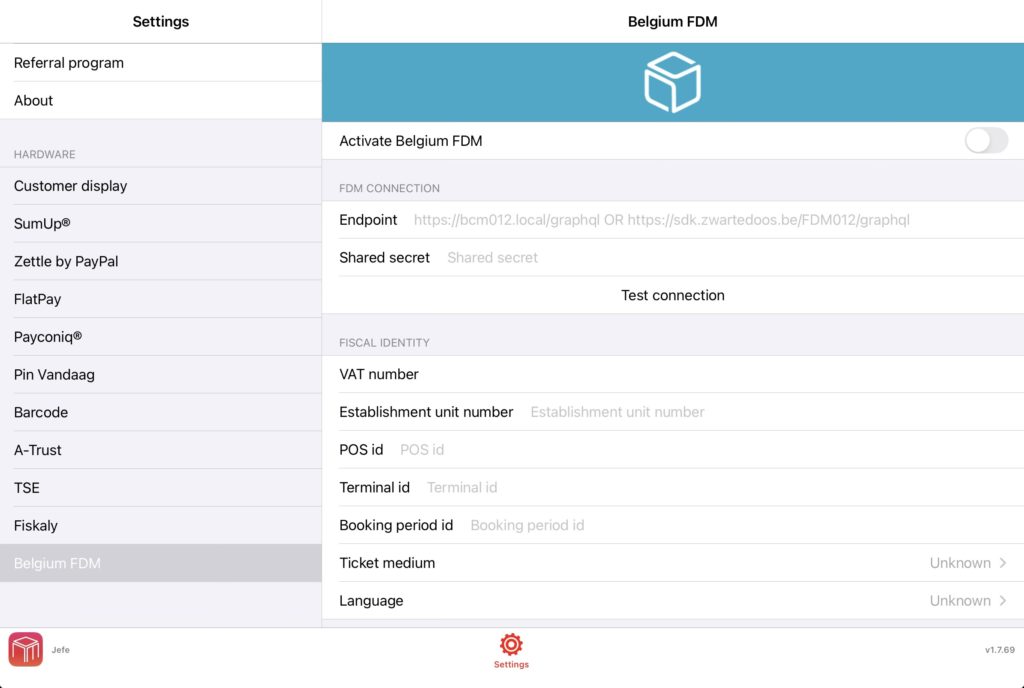Focus the Shared secret text field

tap(720, 258)
